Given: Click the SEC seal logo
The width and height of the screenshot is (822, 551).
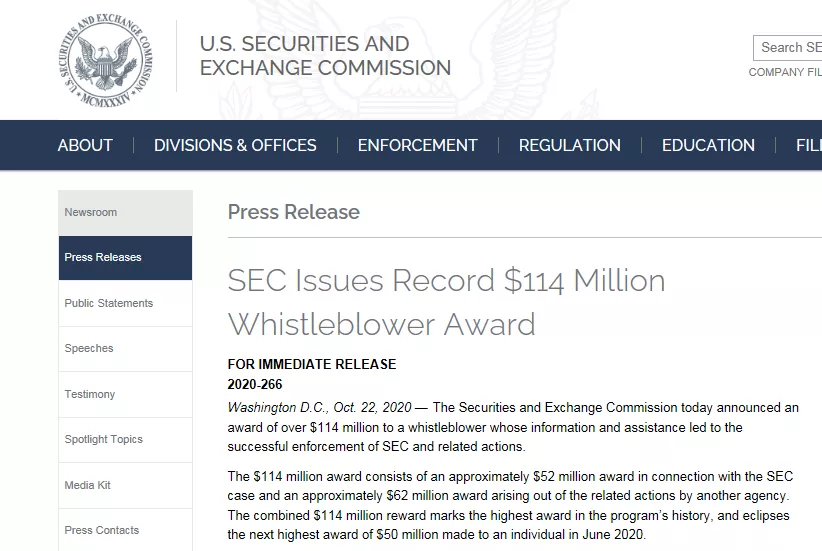Looking at the screenshot, I should pyautogui.click(x=107, y=58).
